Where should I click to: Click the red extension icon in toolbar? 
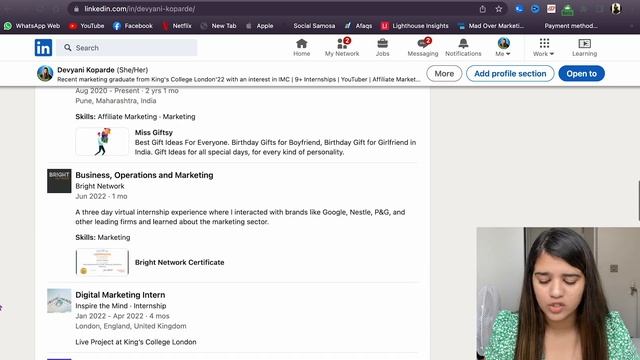[x=551, y=9]
